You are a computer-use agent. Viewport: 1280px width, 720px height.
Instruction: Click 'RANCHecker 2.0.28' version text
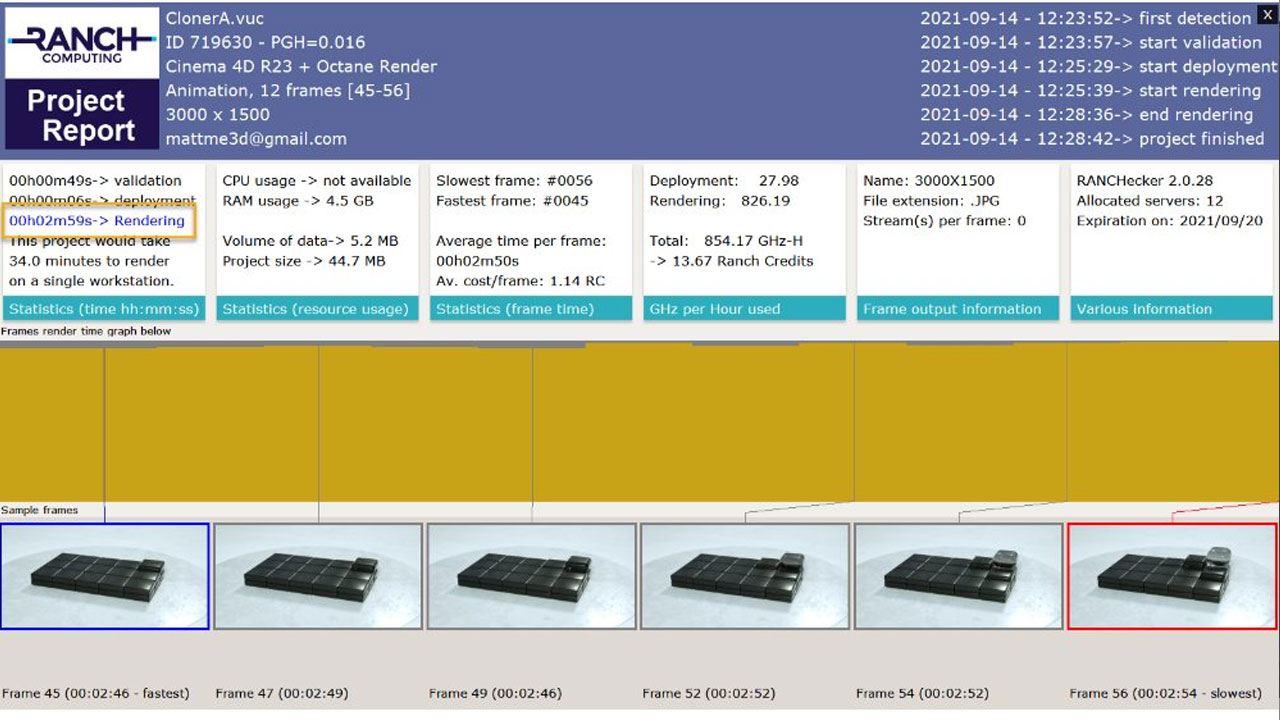(x=1144, y=180)
